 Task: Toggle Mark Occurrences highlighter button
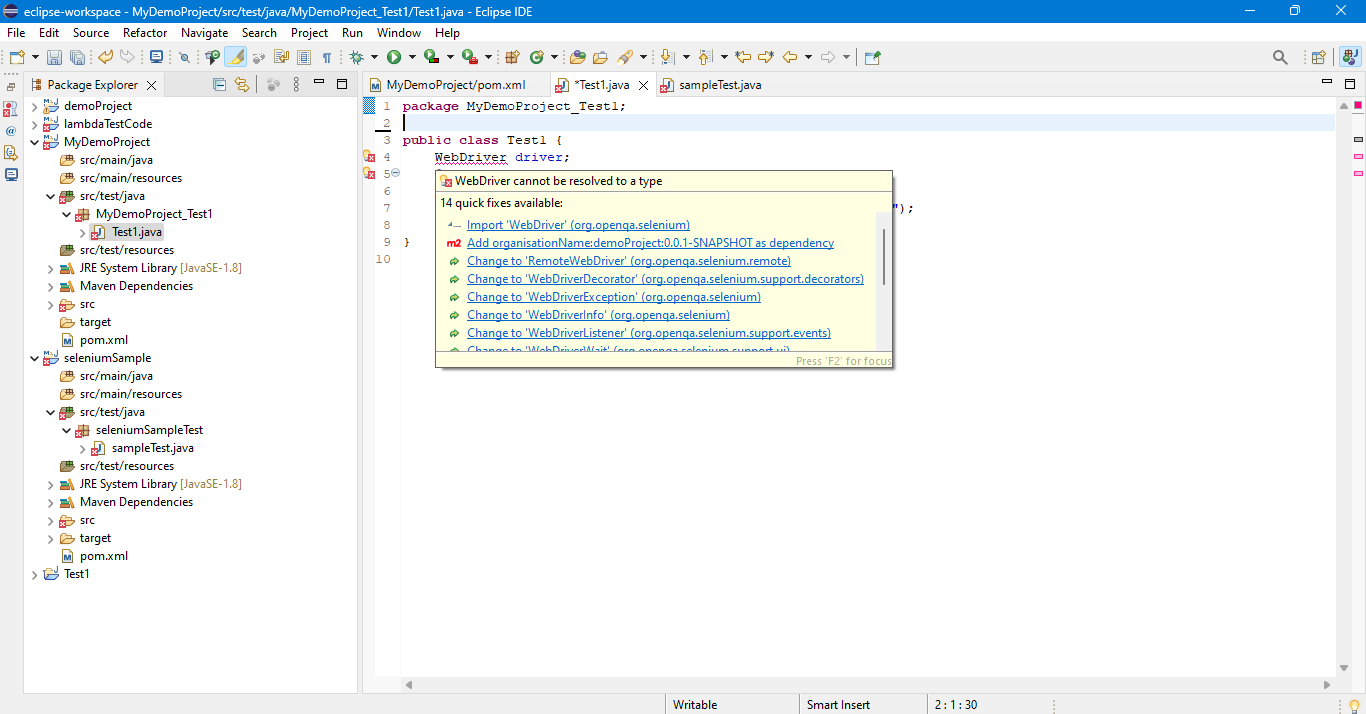[x=236, y=58]
